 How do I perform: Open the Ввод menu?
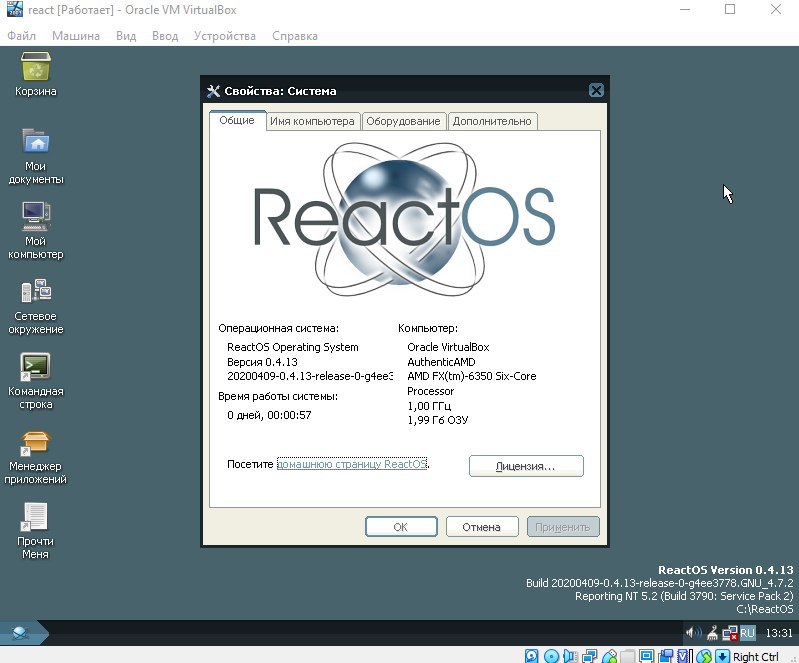pos(165,36)
